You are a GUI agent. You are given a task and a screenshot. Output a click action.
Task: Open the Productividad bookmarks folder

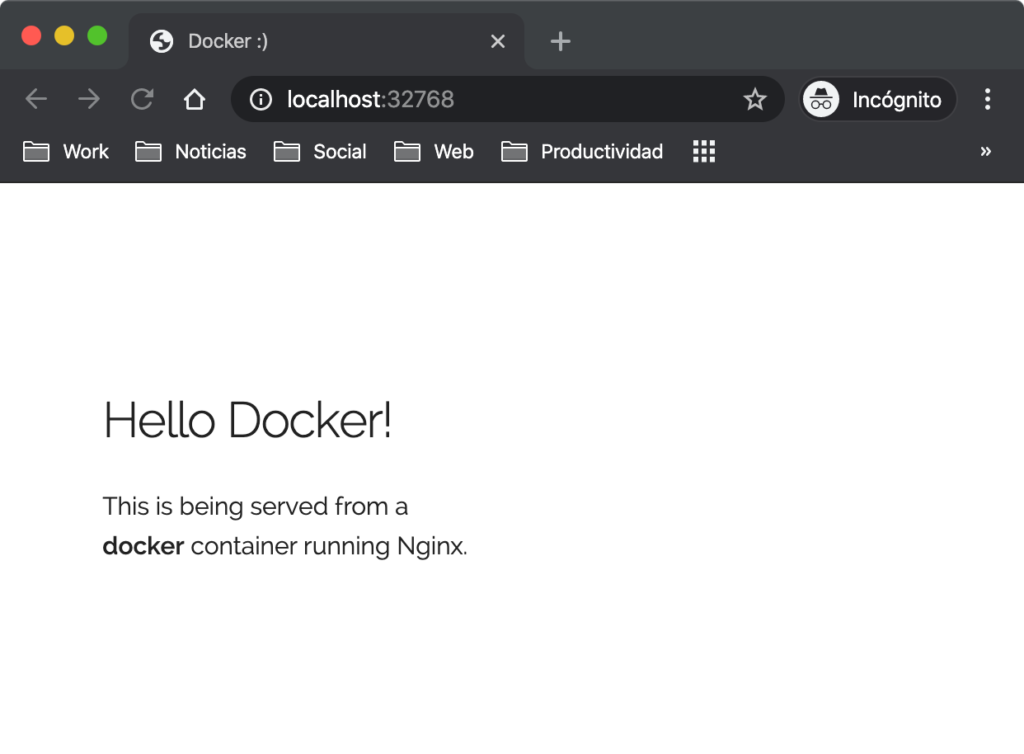[582, 152]
